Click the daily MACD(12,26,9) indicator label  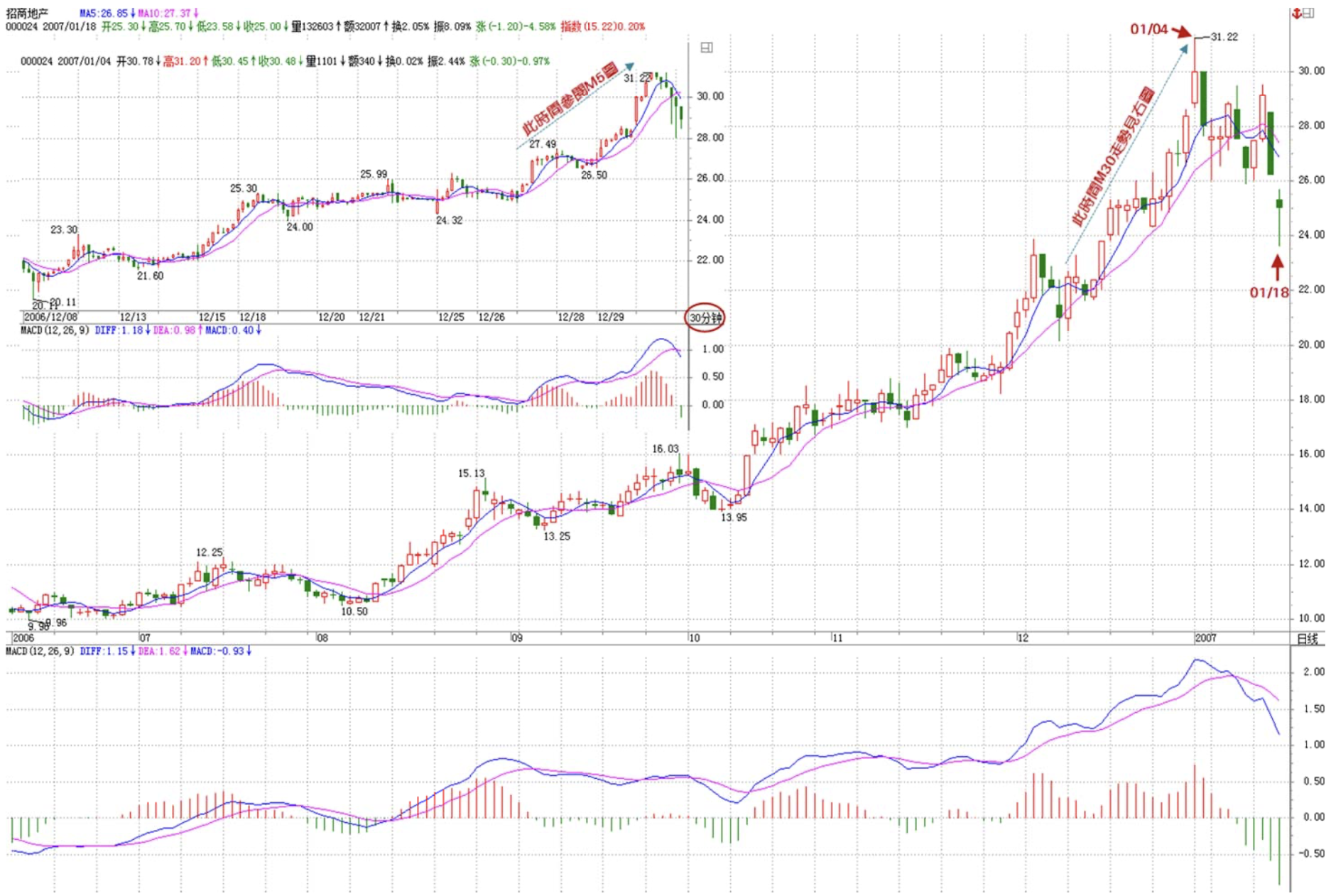pos(40,651)
